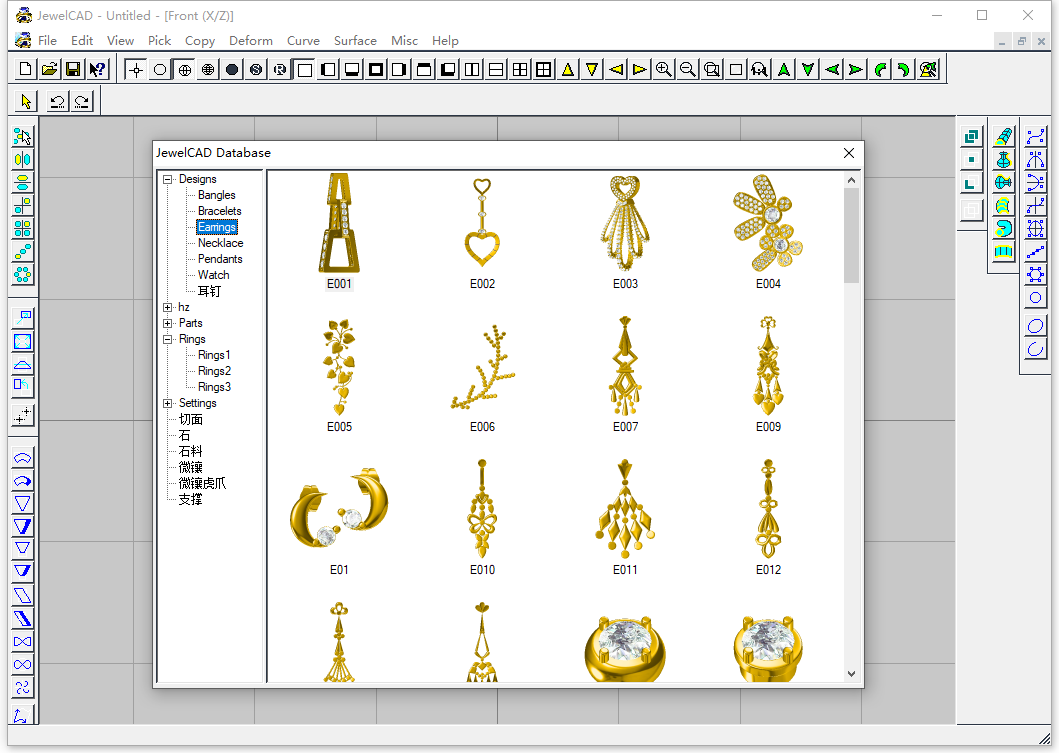Select the Bangles category
The image size is (1059, 753).
coord(217,195)
